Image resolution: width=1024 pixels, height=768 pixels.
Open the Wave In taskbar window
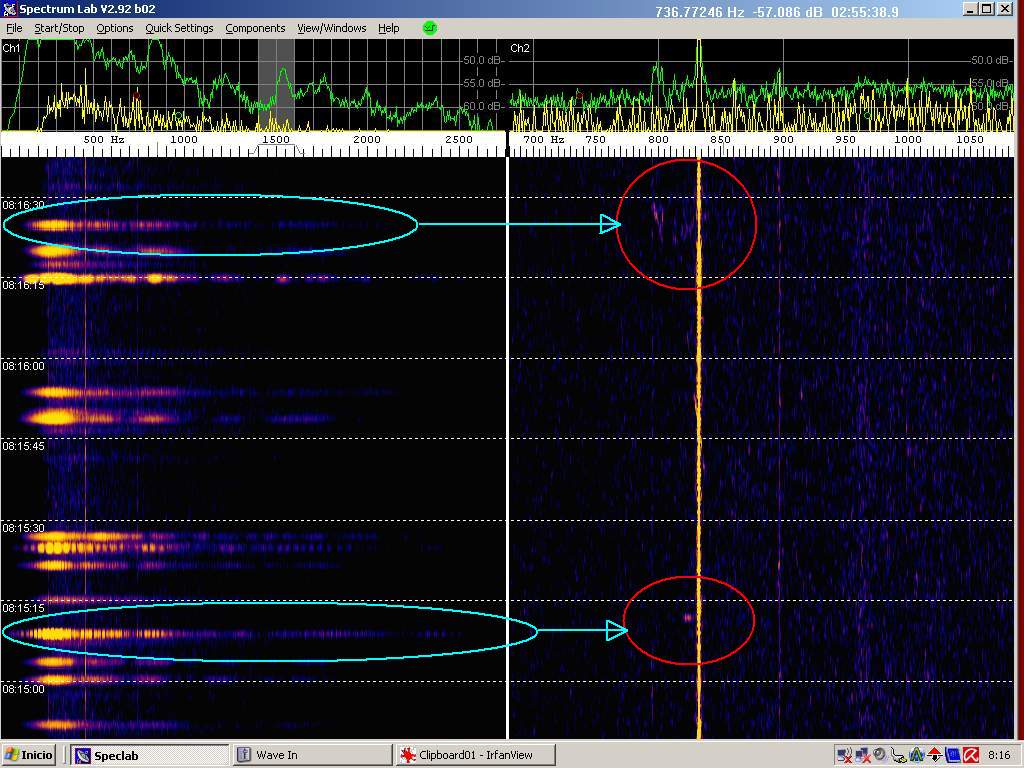coord(310,755)
